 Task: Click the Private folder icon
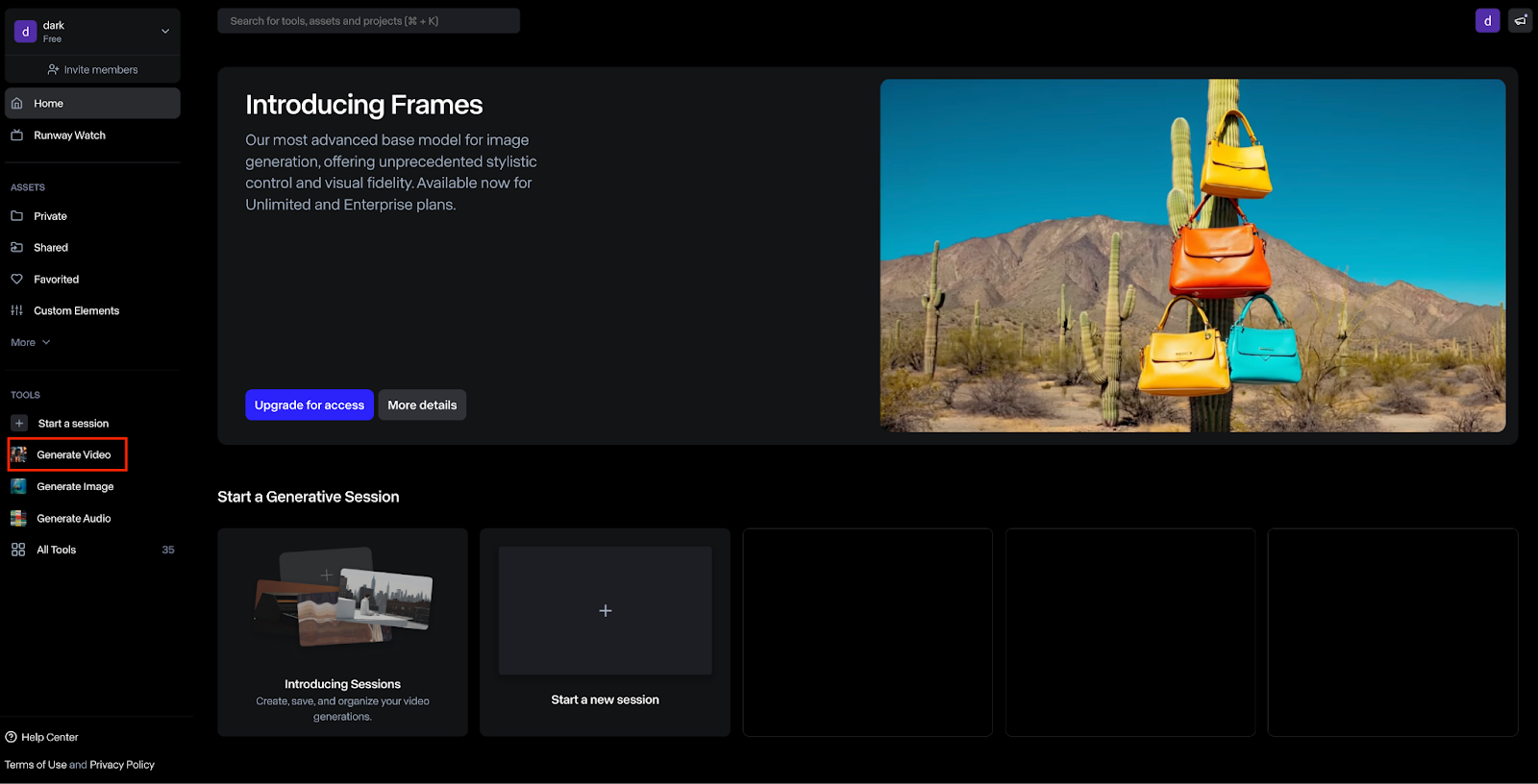coord(16,216)
